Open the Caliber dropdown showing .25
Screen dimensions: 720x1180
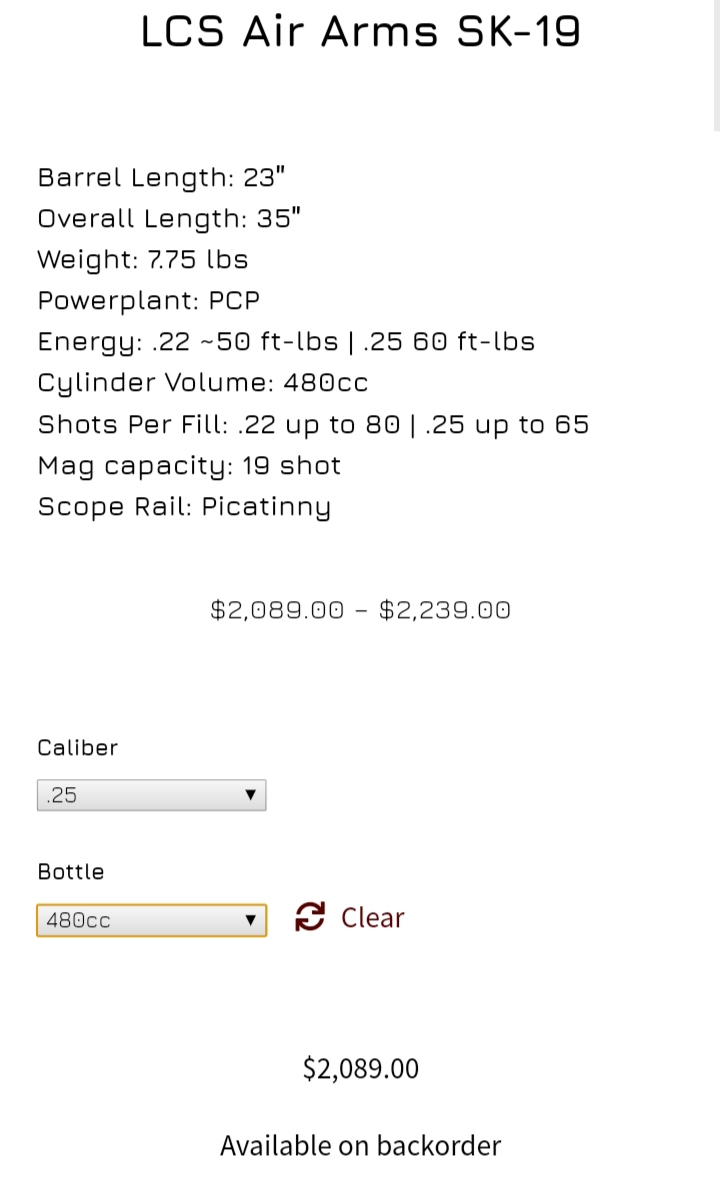point(151,795)
